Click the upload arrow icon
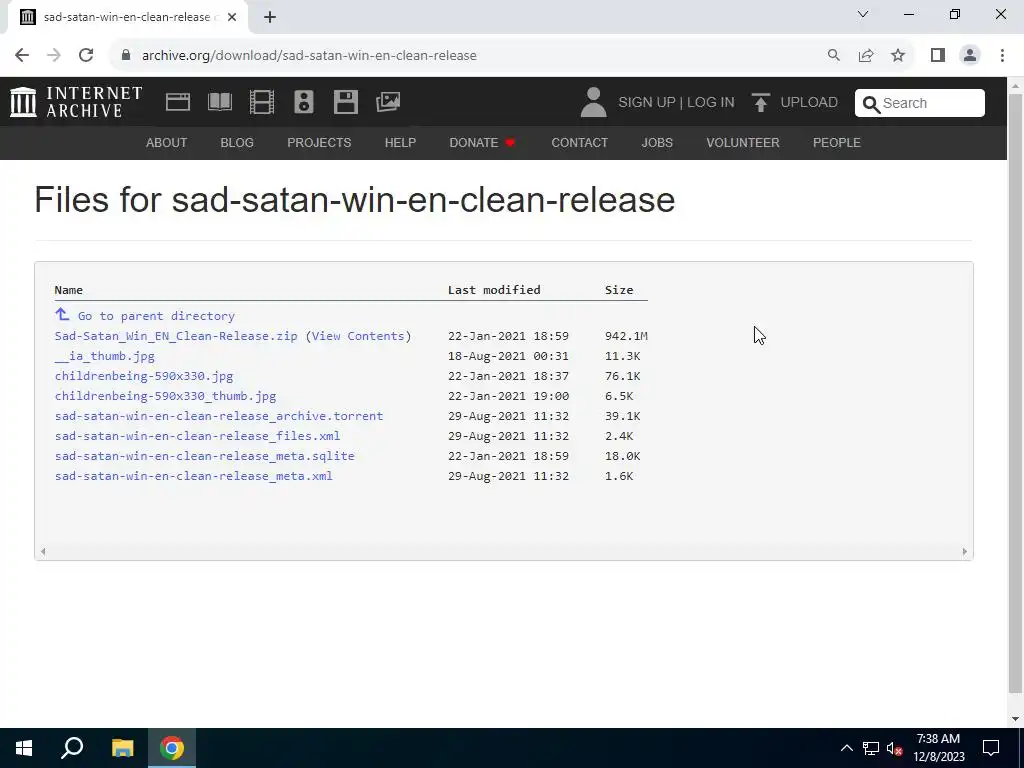This screenshot has height=768, width=1024. [x=760, y=103]
